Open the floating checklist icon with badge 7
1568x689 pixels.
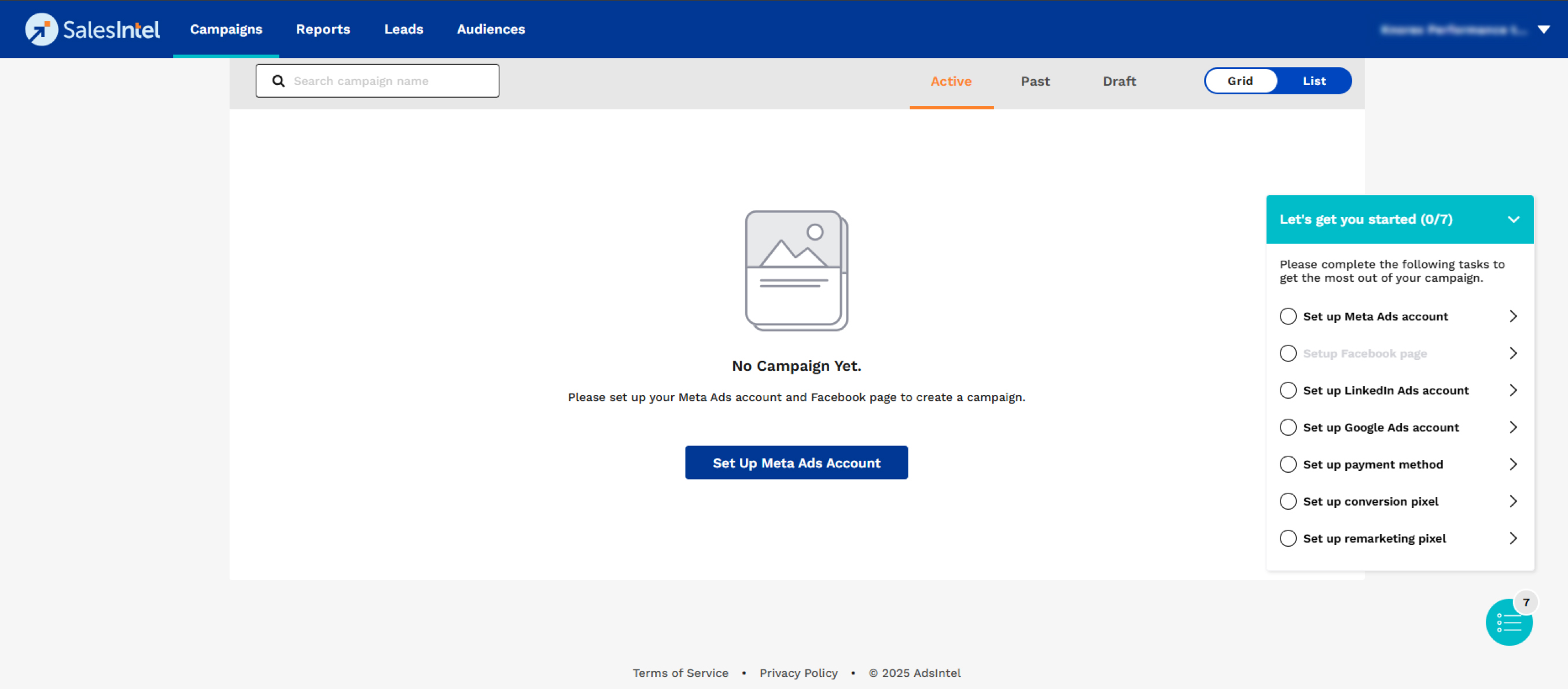pyautogui.click(x=1508, y=622)
